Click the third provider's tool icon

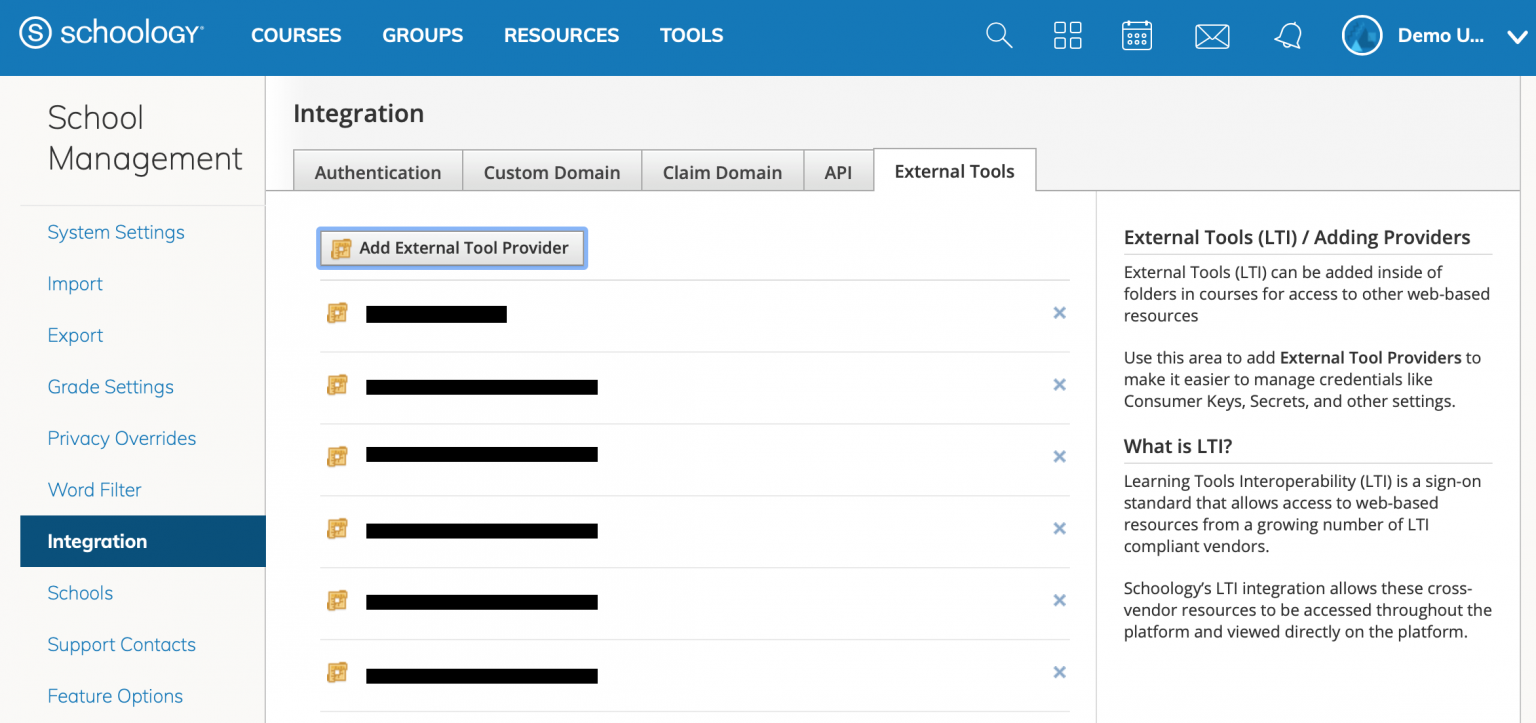(338, 457)
